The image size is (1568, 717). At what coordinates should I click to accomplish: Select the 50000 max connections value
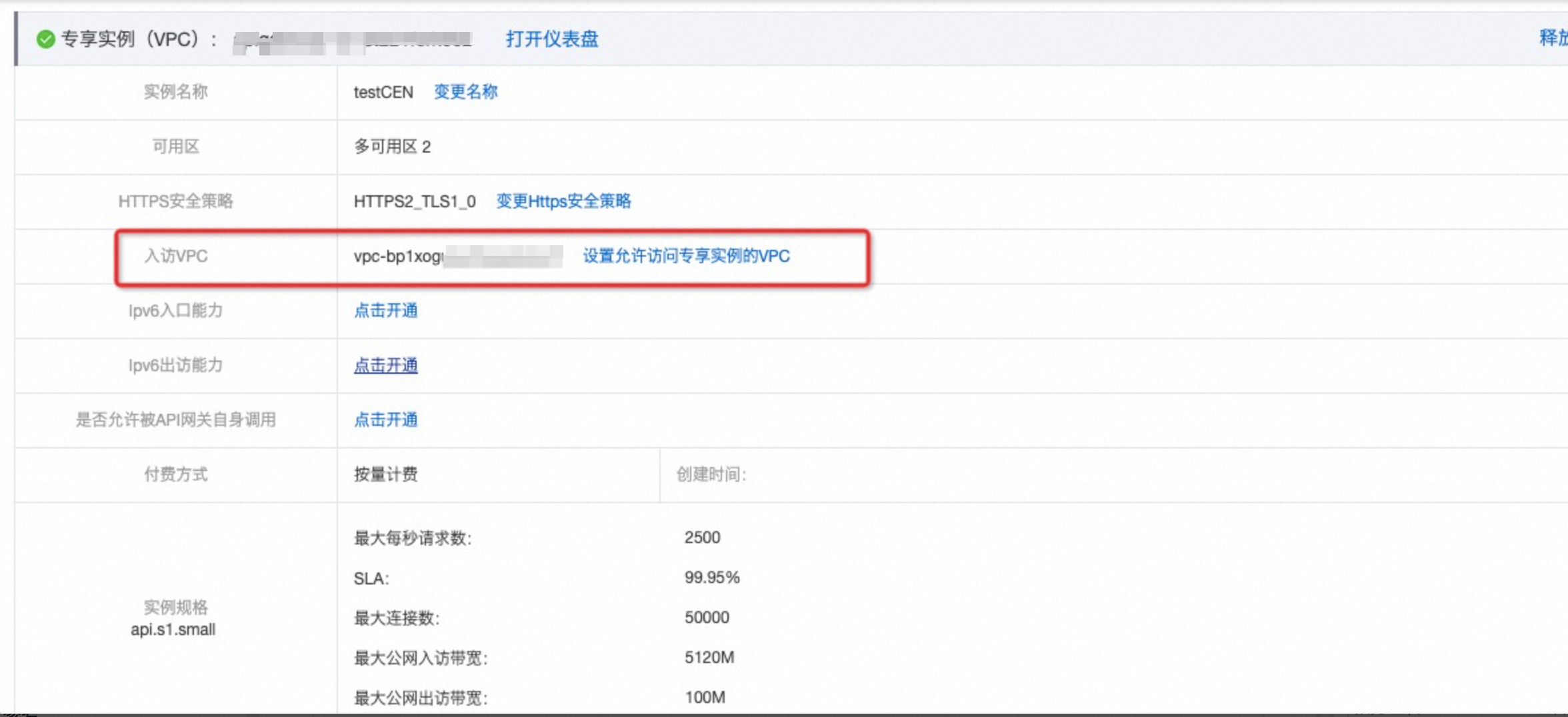[x=707, y=617]
